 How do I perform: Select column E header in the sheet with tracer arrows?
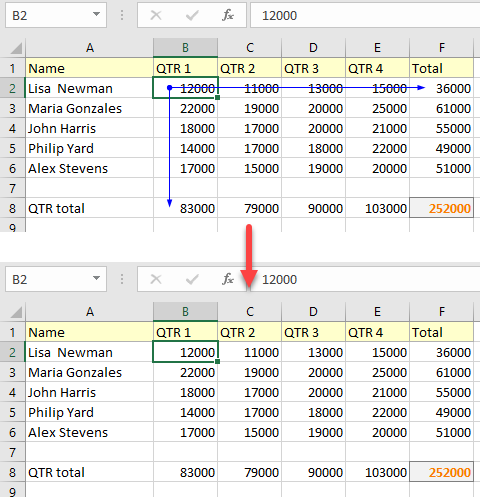point(377,48)
